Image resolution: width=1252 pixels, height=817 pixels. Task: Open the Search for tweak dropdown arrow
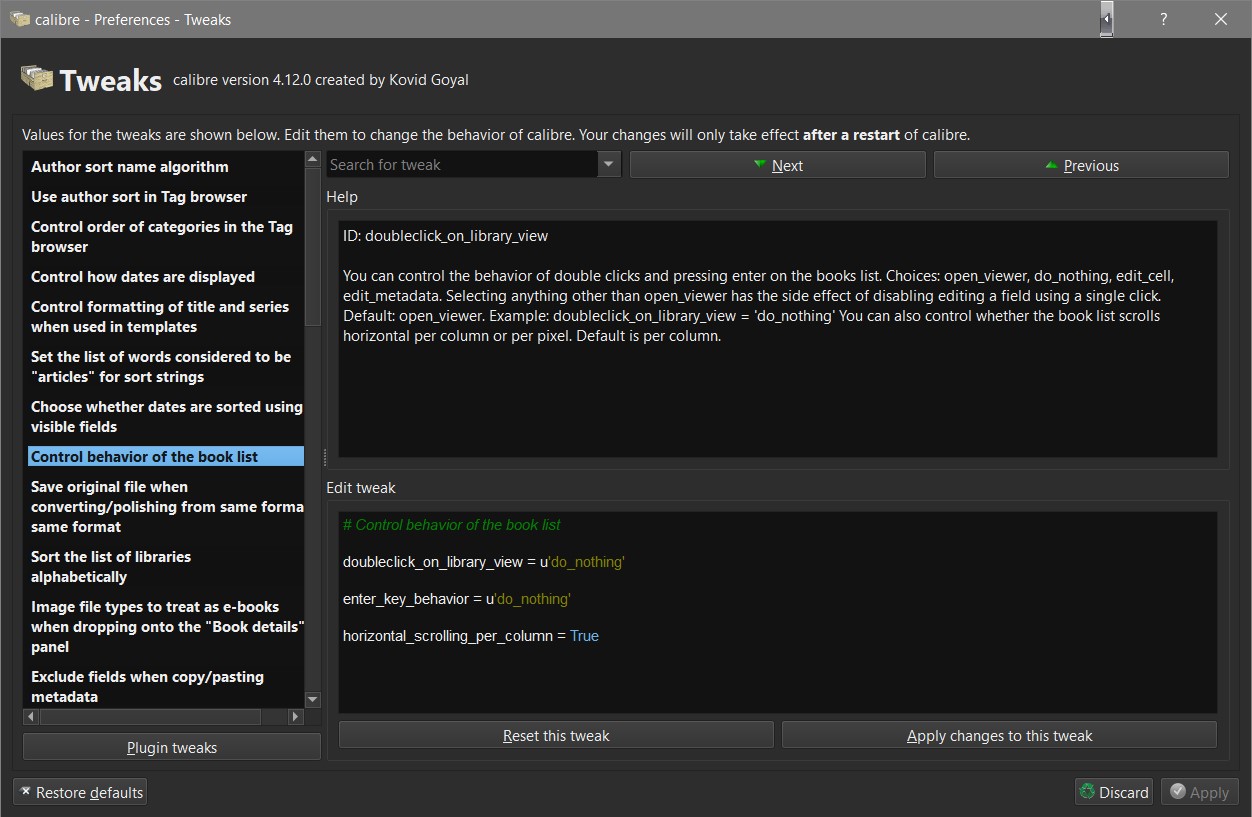[609, 165]
